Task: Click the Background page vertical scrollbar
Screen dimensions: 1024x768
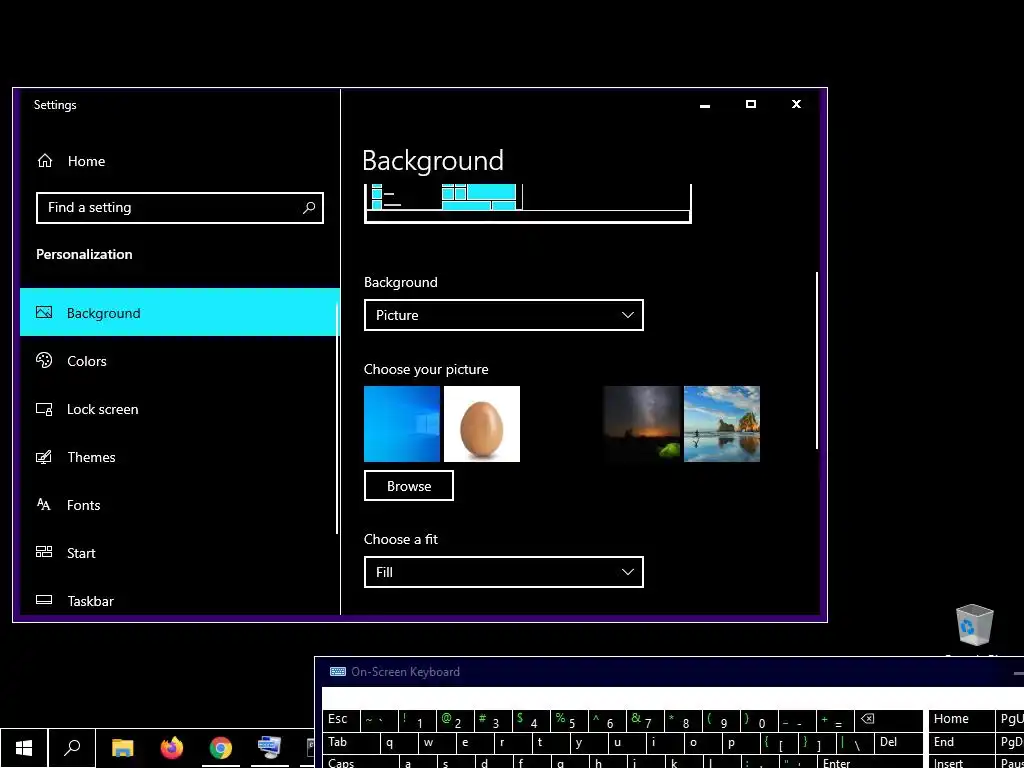Action: pos(816,360)
